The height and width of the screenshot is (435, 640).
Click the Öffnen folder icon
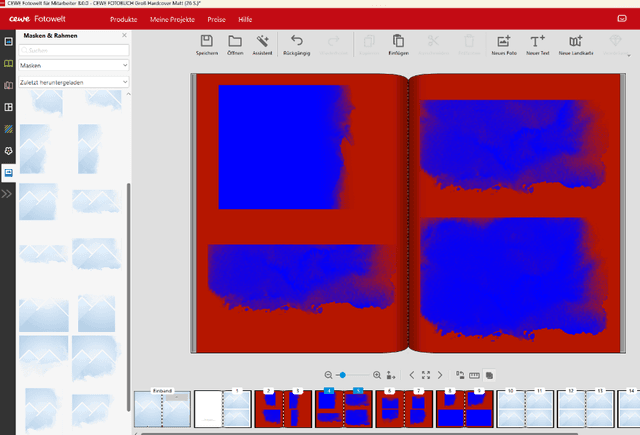[x=235, y=45]
